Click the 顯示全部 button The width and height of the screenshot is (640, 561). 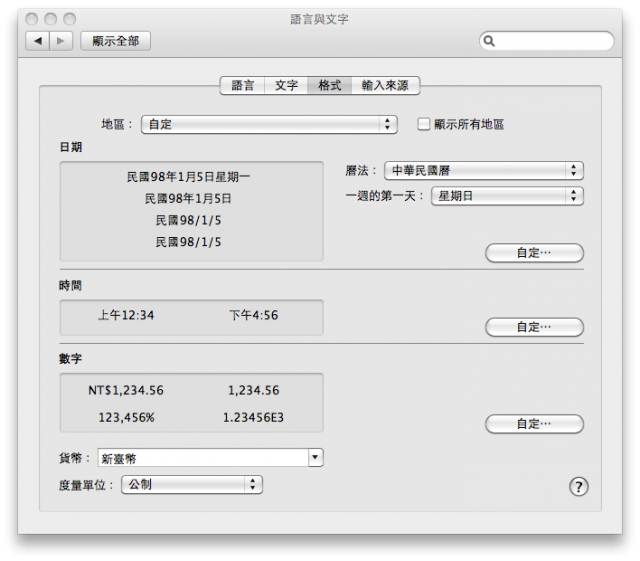click(x=116, y=41)
